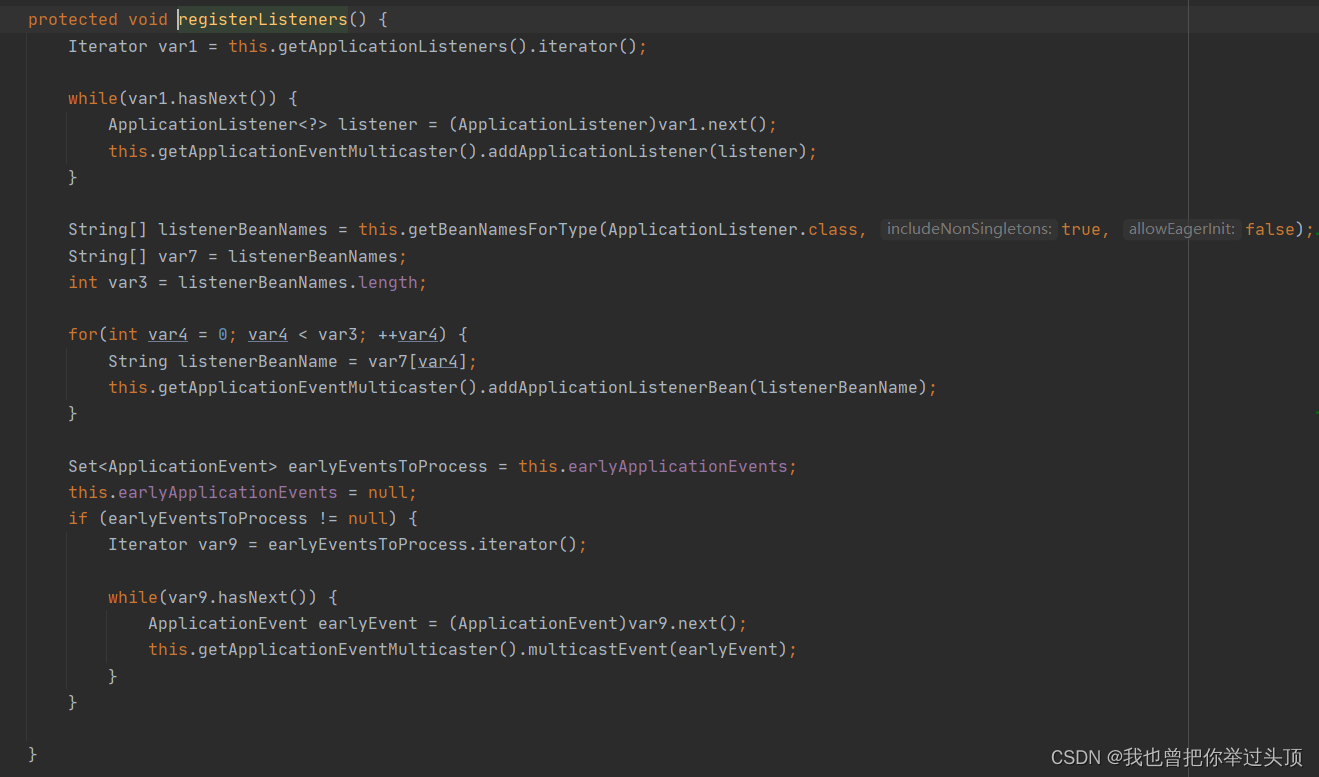
Task: Click the registerListeners method name
Action: coord(263,20)
